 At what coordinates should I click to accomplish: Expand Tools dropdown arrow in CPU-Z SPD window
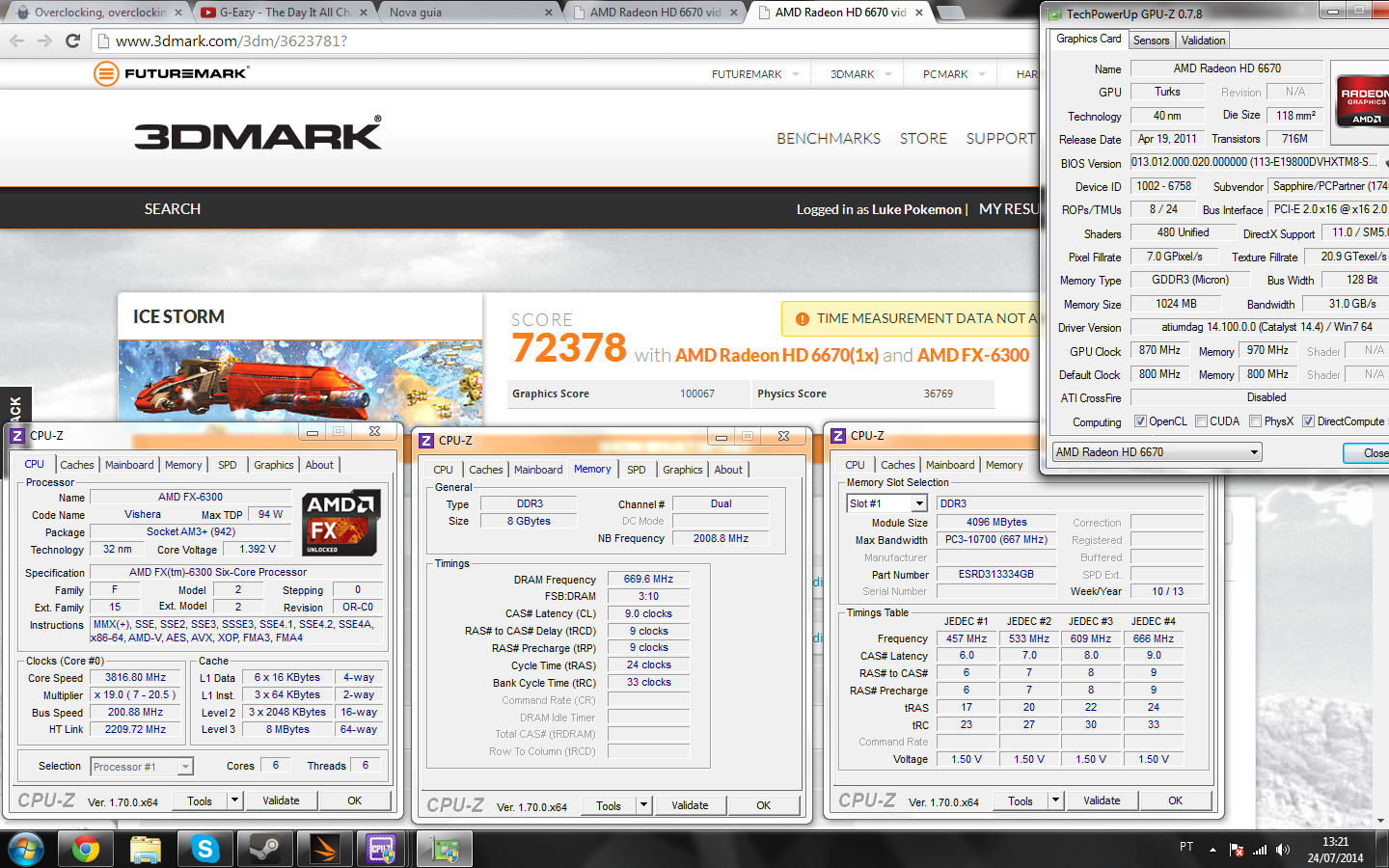click(1056, 800)
